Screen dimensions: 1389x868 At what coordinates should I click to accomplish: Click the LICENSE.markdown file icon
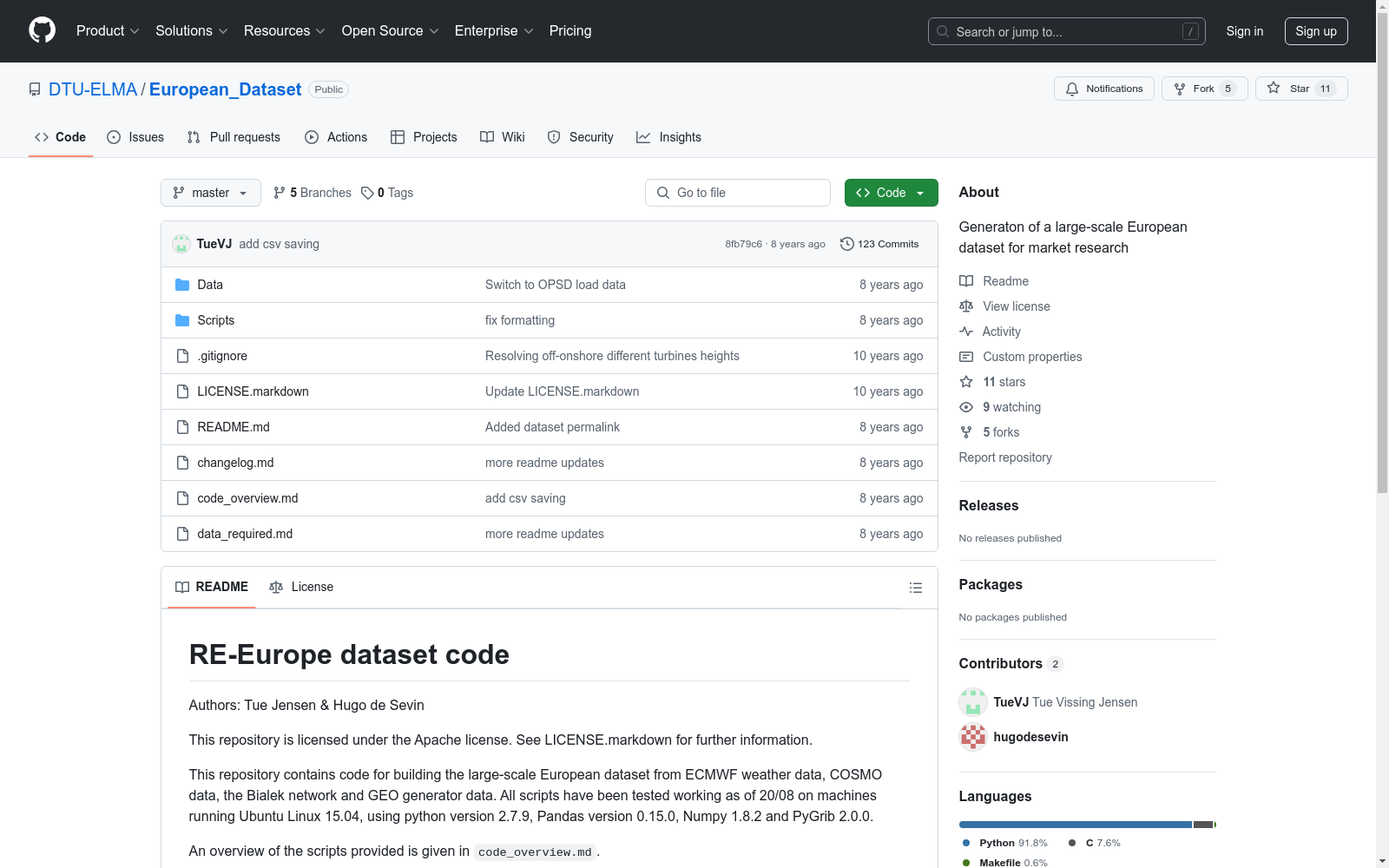point(182,391)
